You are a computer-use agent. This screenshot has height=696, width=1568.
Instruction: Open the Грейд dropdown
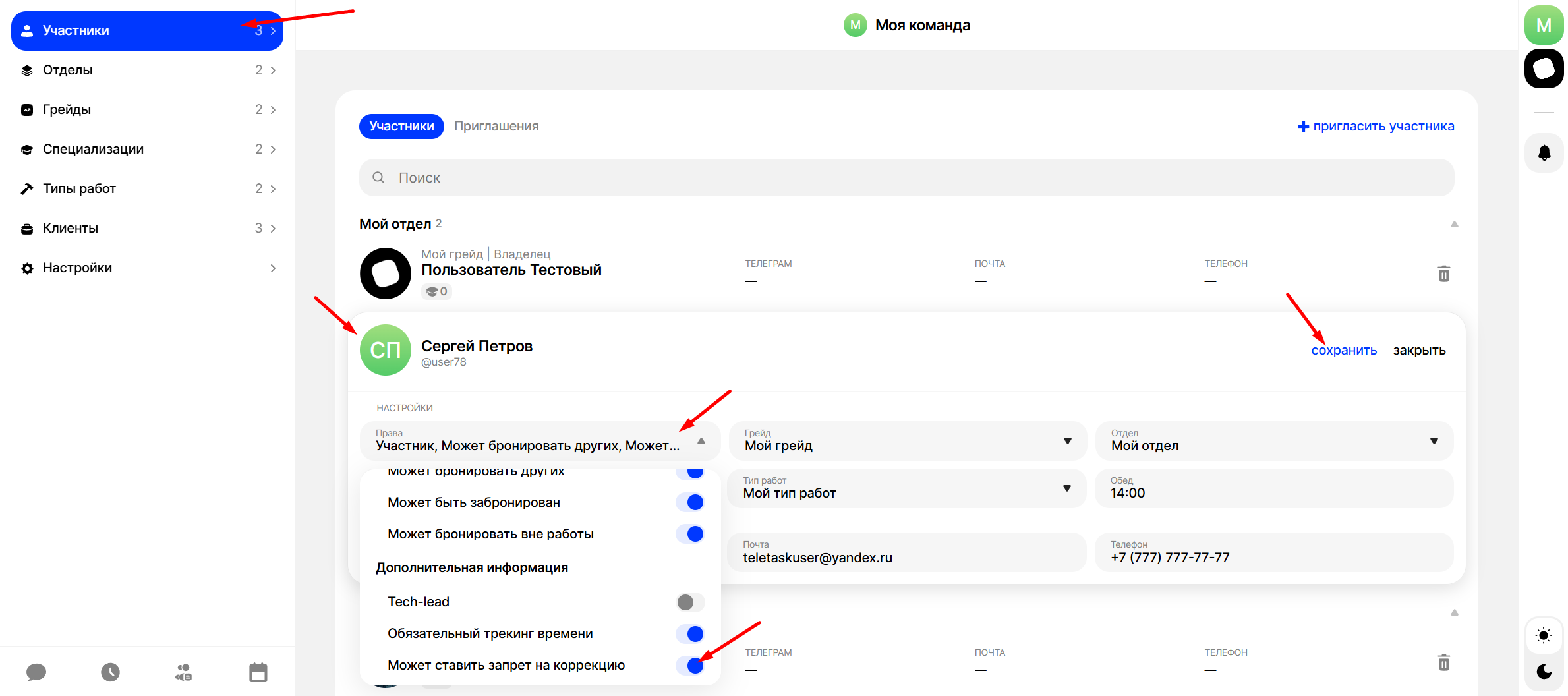point(907,441)
